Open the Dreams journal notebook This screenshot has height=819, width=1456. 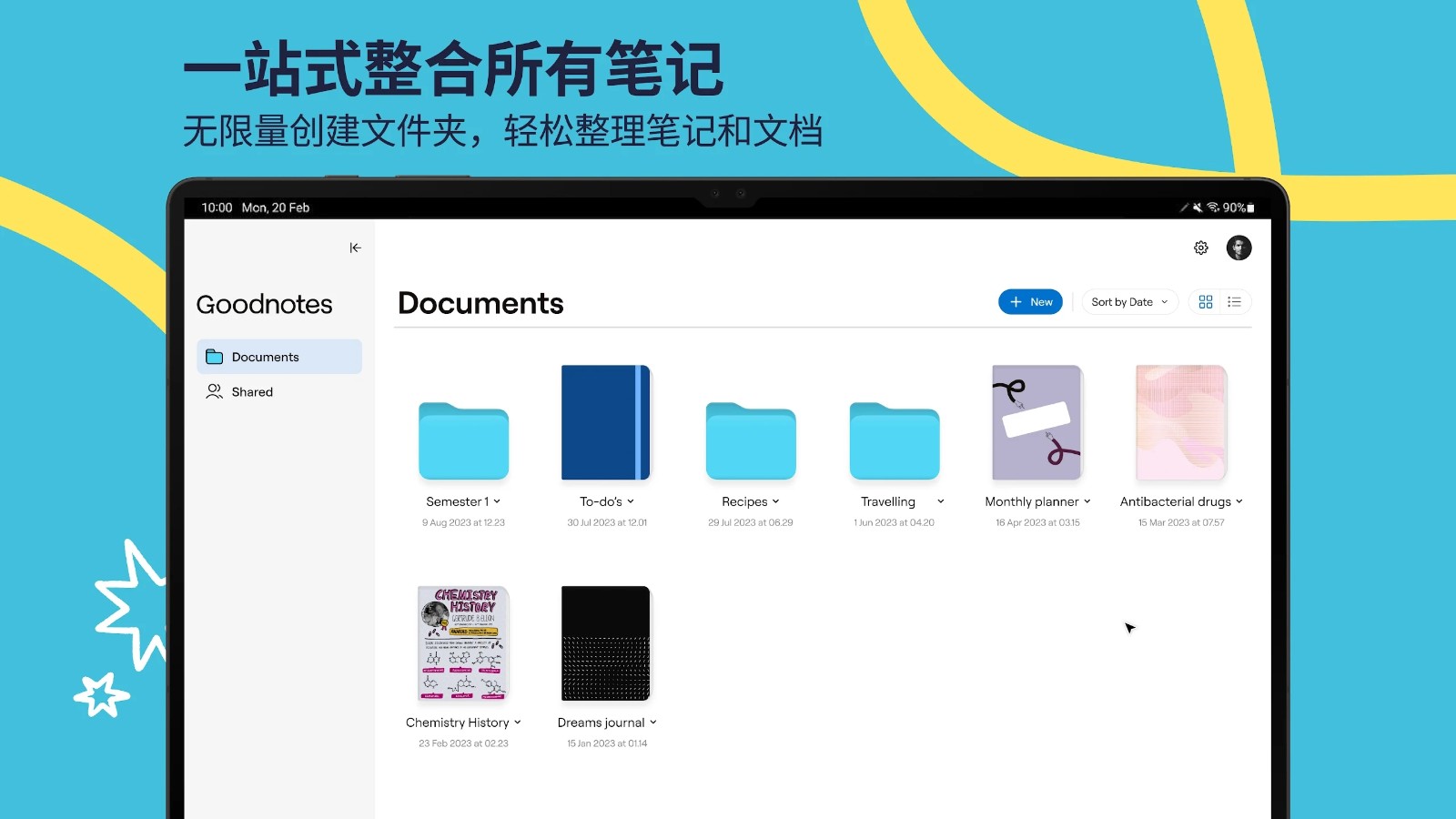tap(606, 643)
